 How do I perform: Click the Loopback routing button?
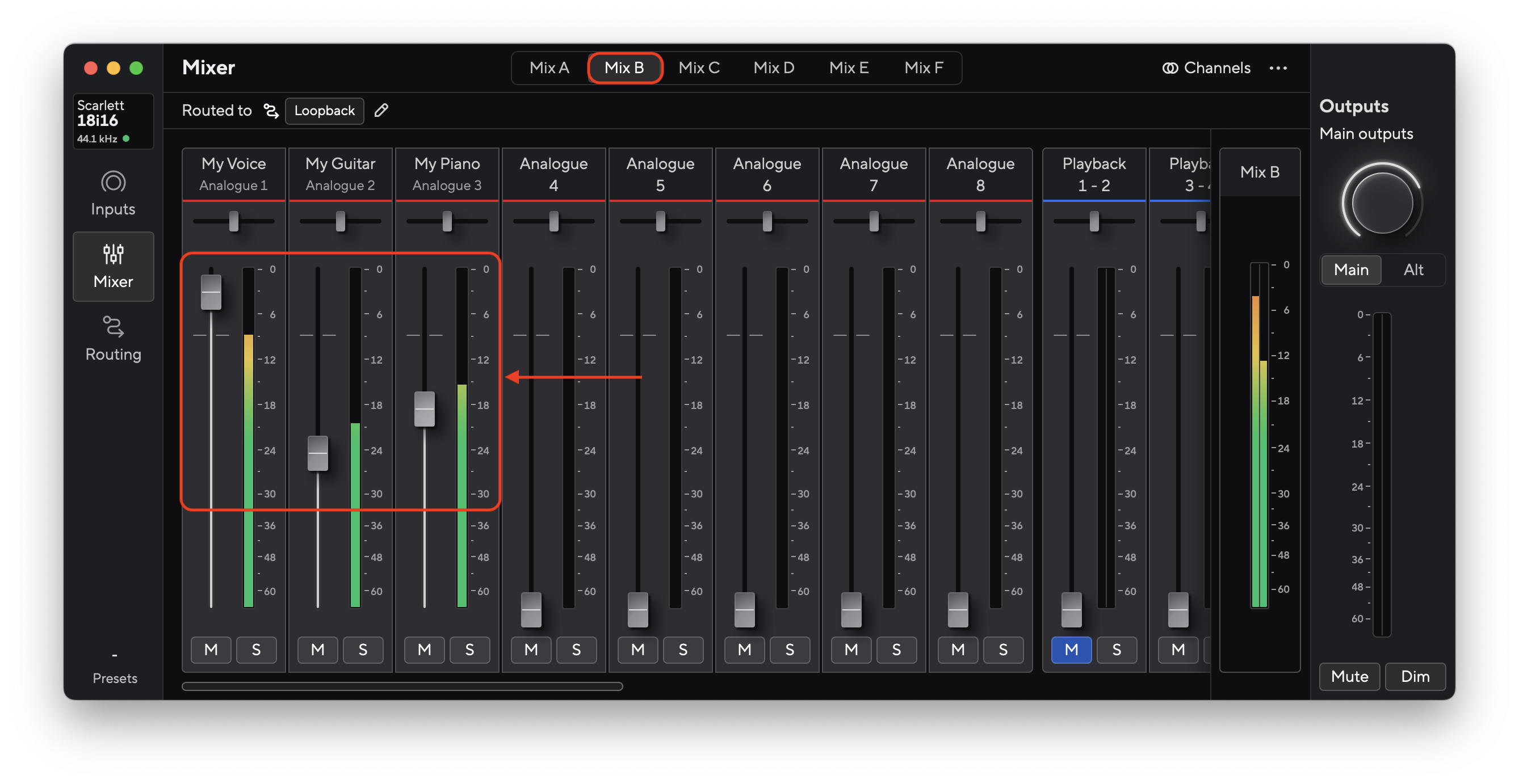(x=324, y=111)
